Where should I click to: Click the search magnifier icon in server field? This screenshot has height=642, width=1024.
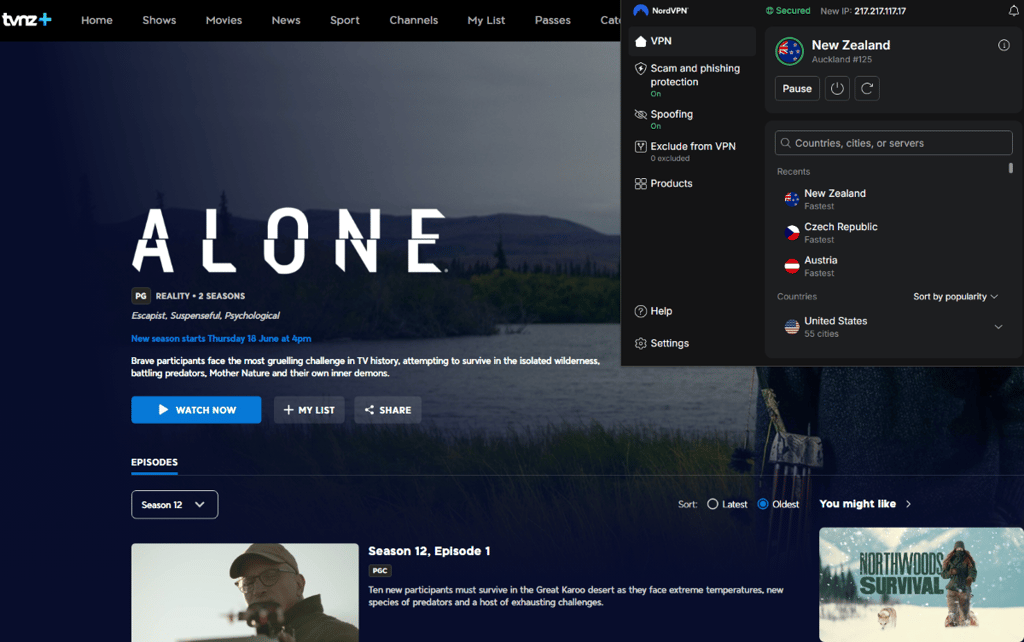click(786, 143)
